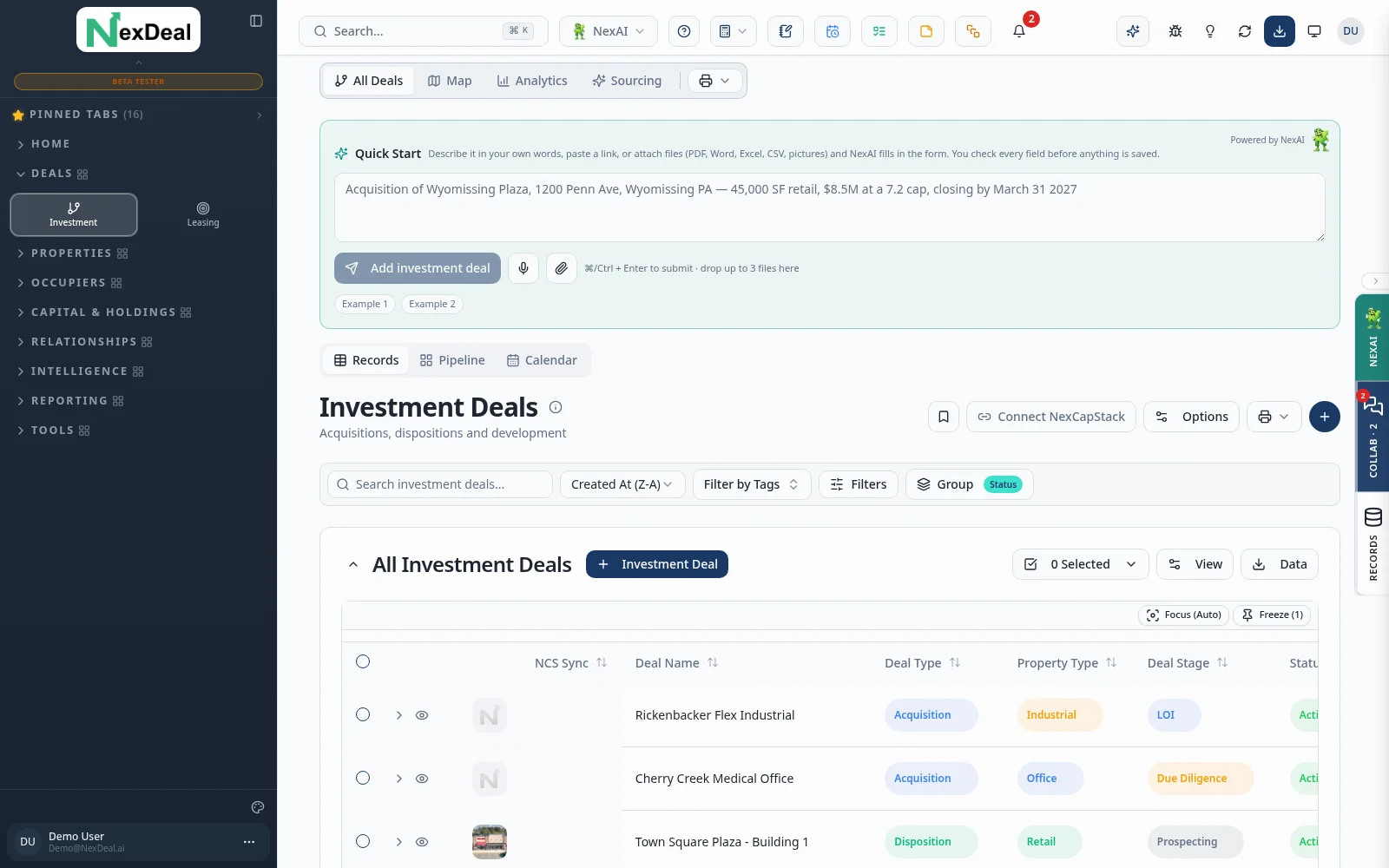Viewport: 1389px width, 868px height.
Task: Toggle eye icon for Rickenbacker Flex Industrial
Action: coord(422,715)
